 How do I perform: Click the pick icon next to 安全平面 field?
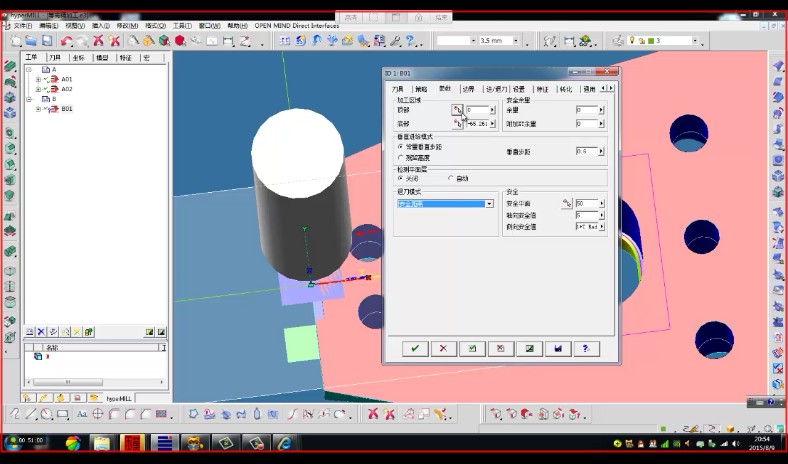[565, 203]
